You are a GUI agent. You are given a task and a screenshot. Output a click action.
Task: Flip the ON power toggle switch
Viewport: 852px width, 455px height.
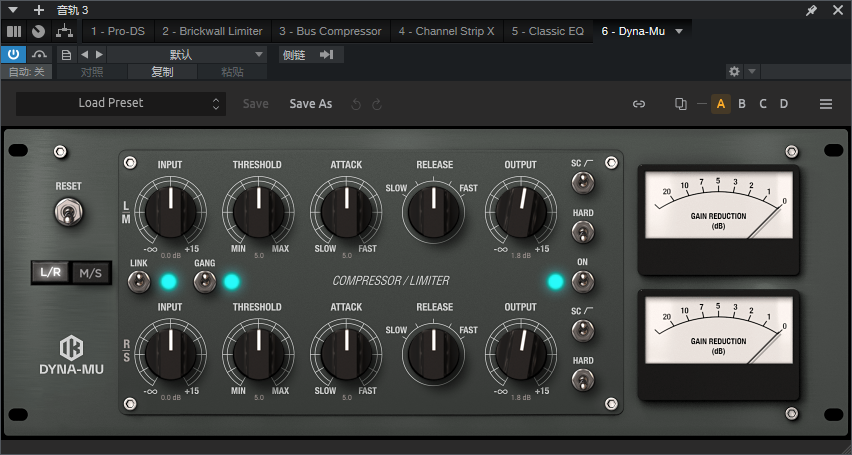tap(583, 281)
